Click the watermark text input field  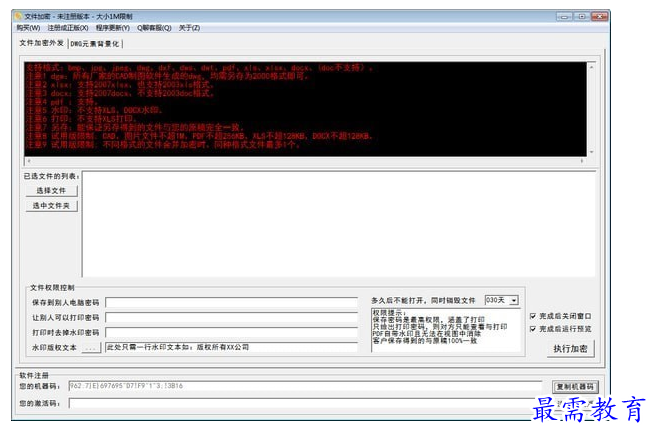232,347
